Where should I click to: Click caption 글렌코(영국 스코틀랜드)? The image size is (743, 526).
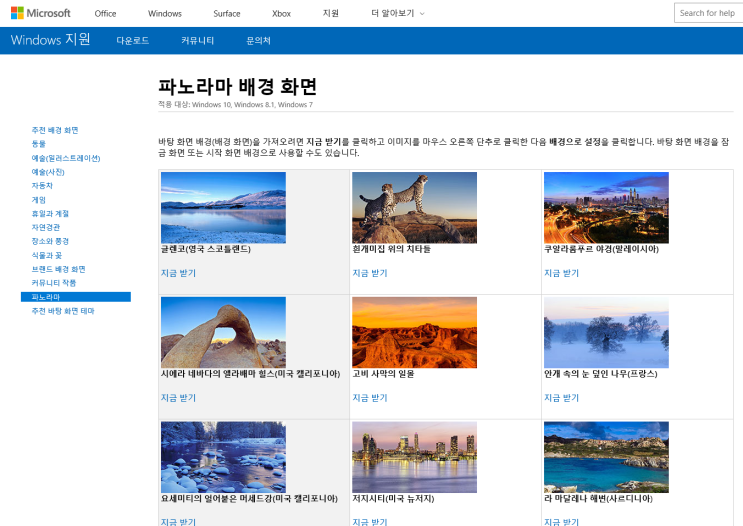click(x=206, y=249)
